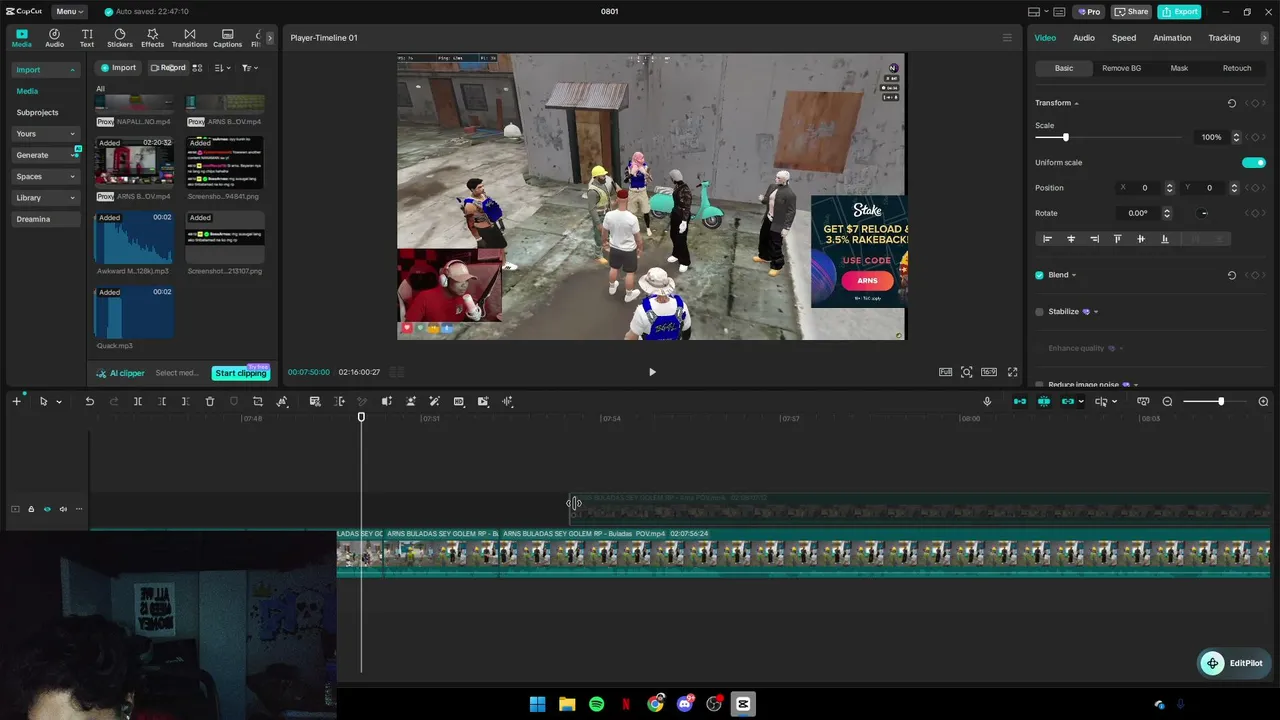Screen dimensions: 1280x720
Task: Open the Stickers panel
Action: tap(120, 38)
